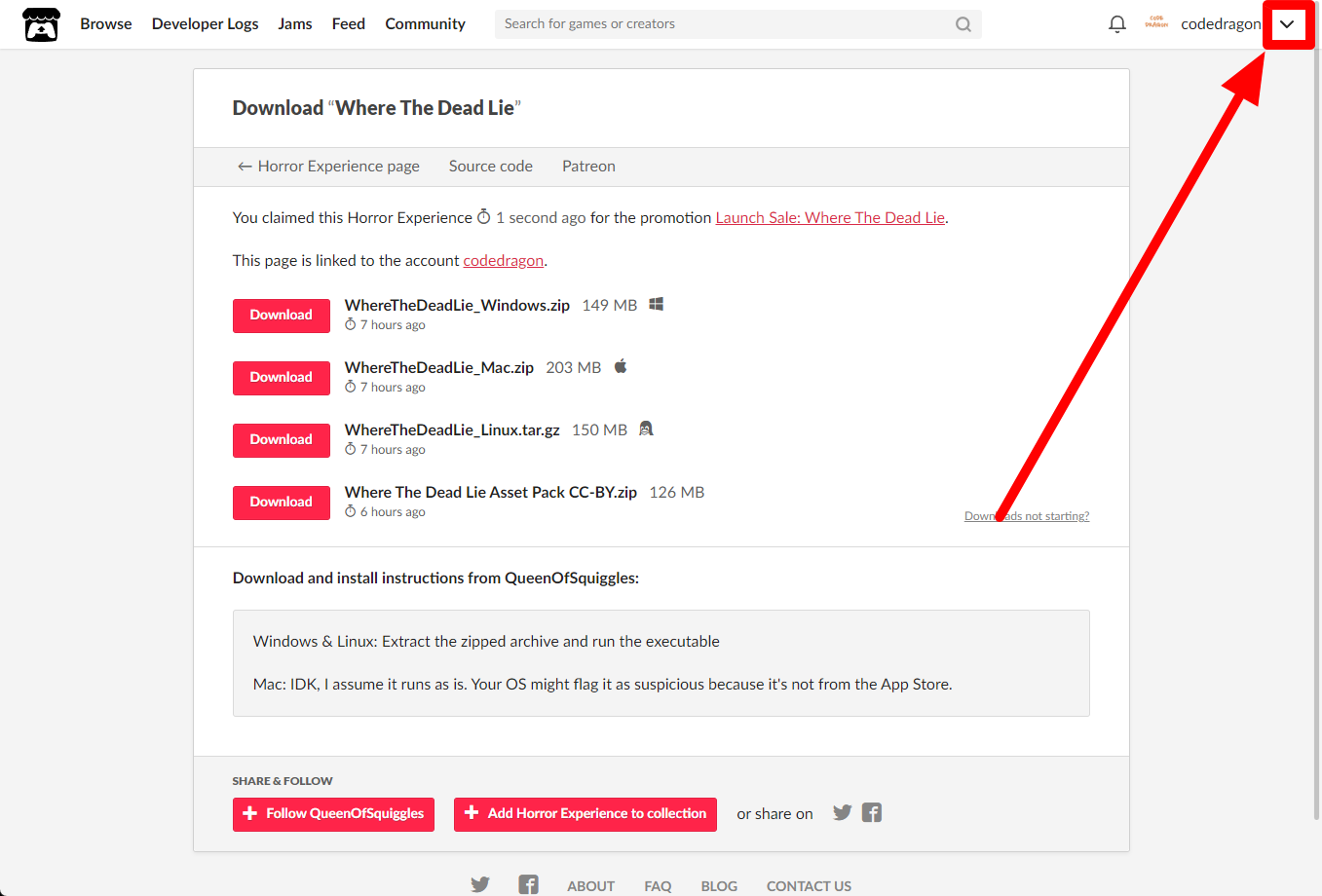Return to Horror Experience page

tap(328, 167)
